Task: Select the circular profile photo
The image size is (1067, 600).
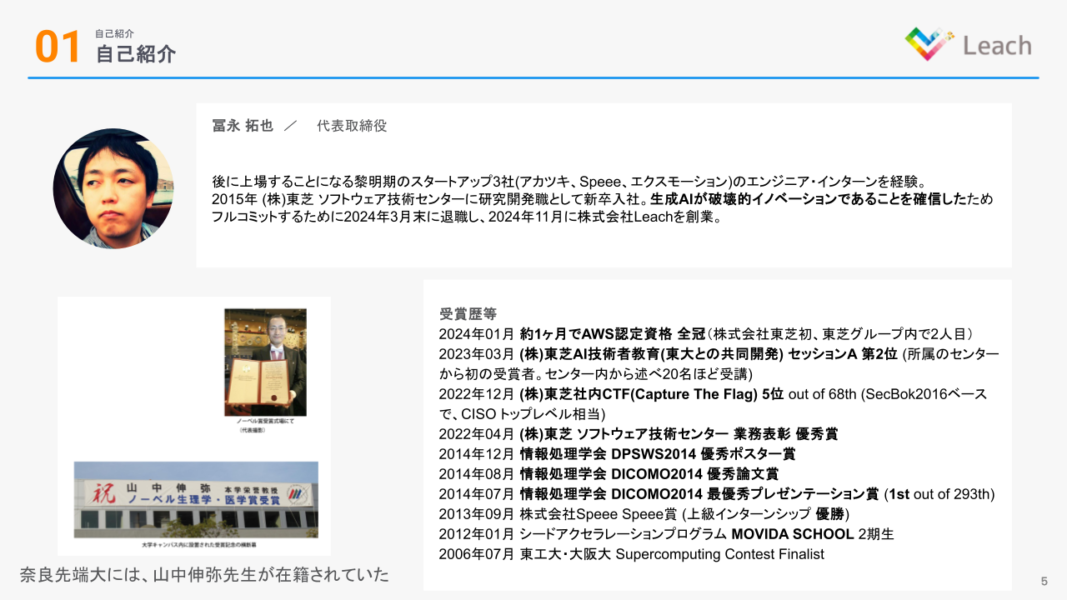Action: click(x=113, y=188)
